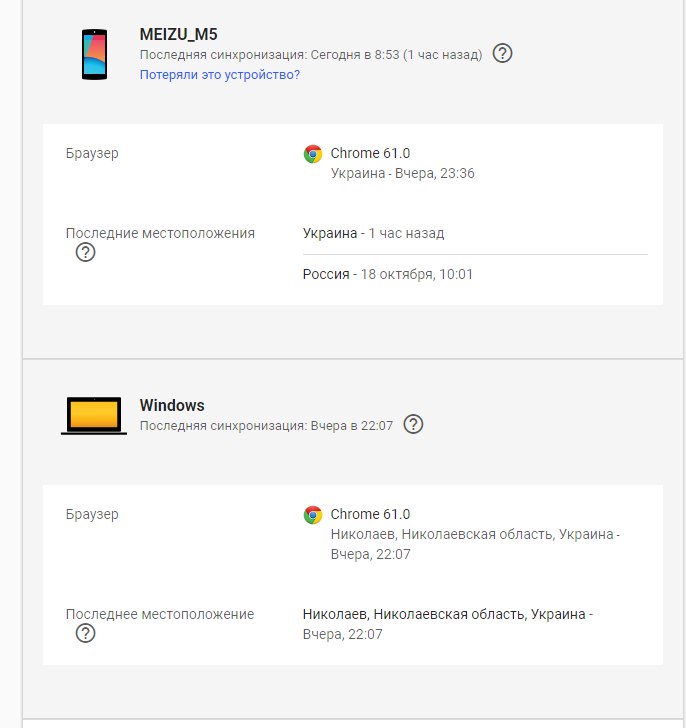
Task: Click "Chrome 61.0" text in MEIZU_M5 card
Action: click(x=370, y=153)
